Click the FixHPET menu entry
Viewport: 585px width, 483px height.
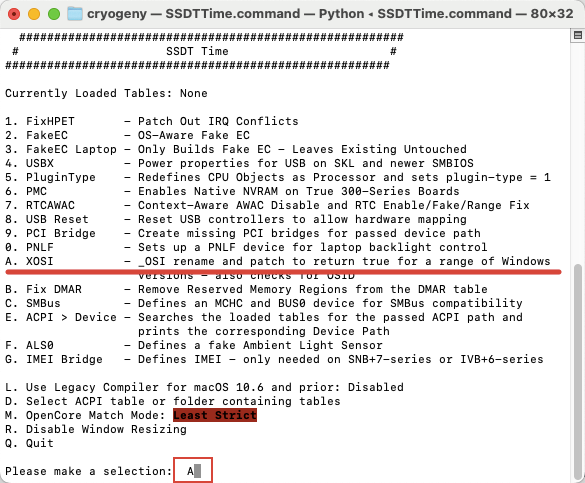pos(152,121)
